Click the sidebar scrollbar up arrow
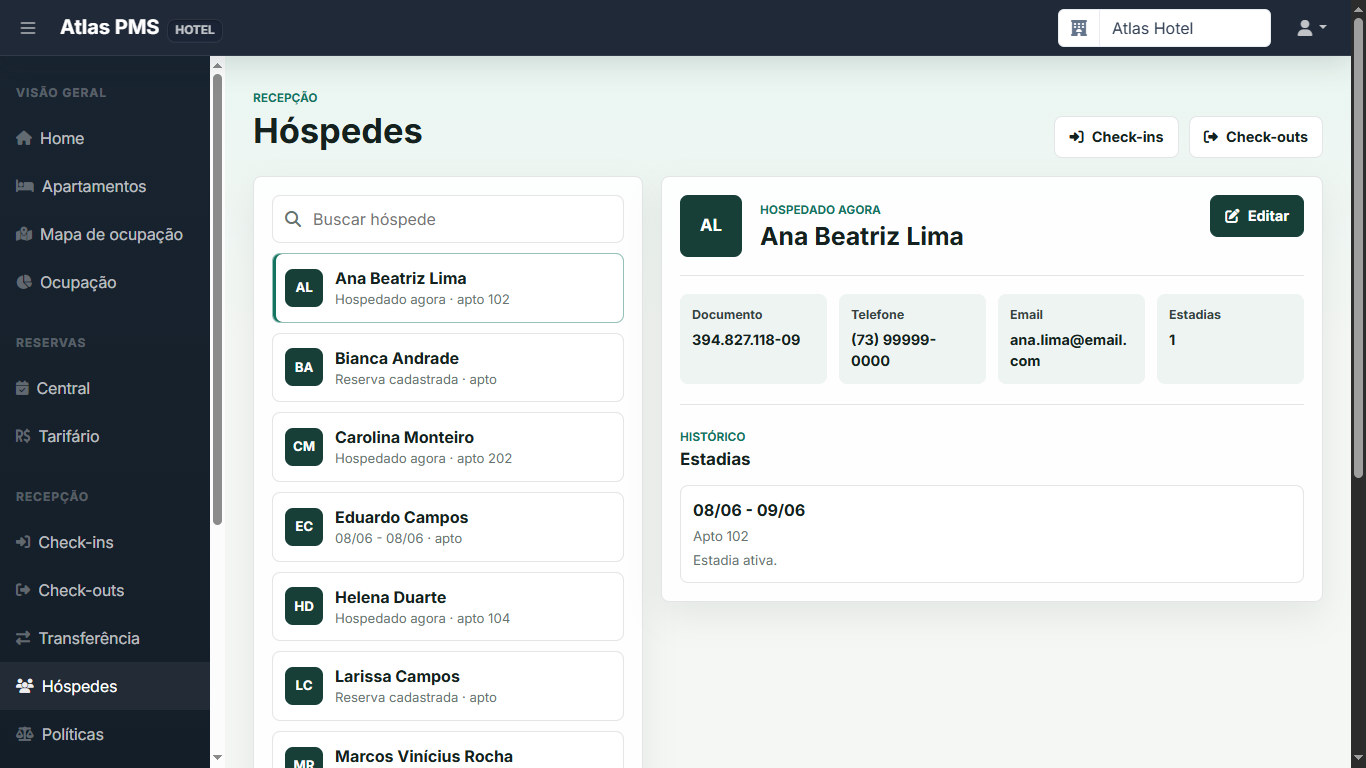1366x768 pixels. (x=217, y=65)
